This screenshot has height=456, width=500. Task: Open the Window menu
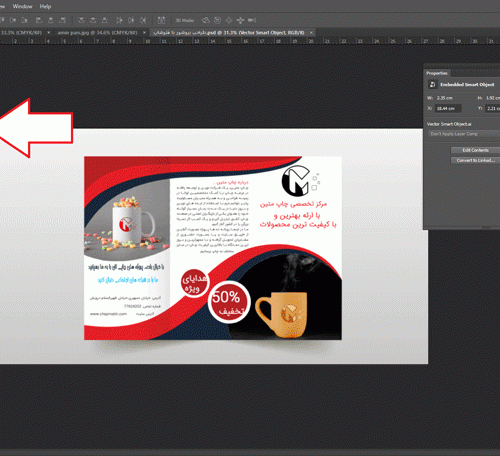pos(22,6)
